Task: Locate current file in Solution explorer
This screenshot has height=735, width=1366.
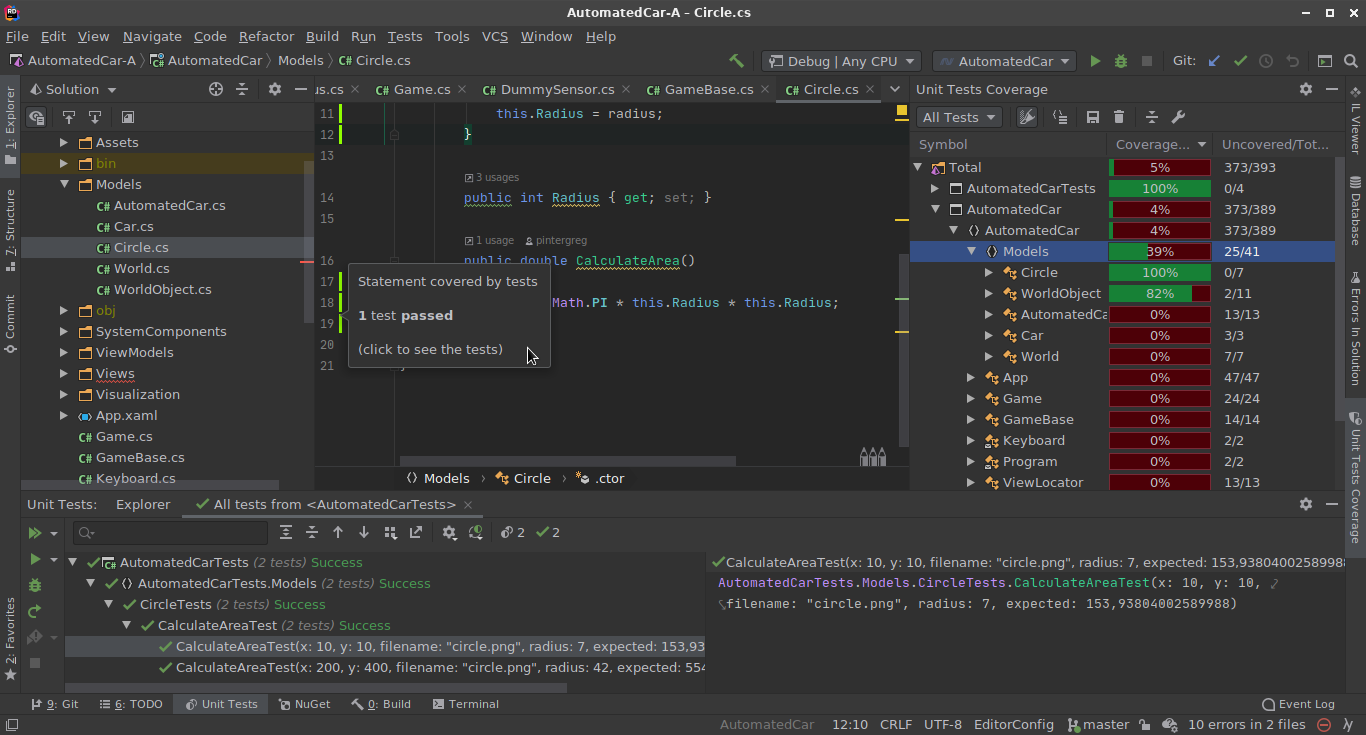Action: pyautogui.click(x=215, y=89)
